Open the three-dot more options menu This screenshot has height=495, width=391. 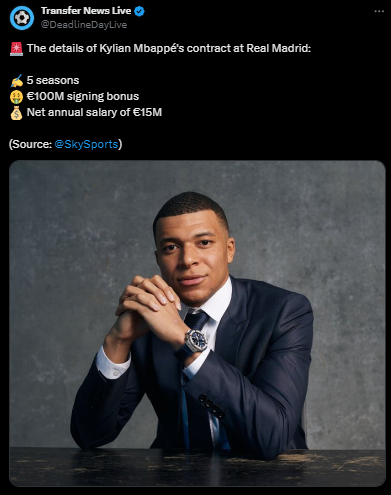(379, 11)
